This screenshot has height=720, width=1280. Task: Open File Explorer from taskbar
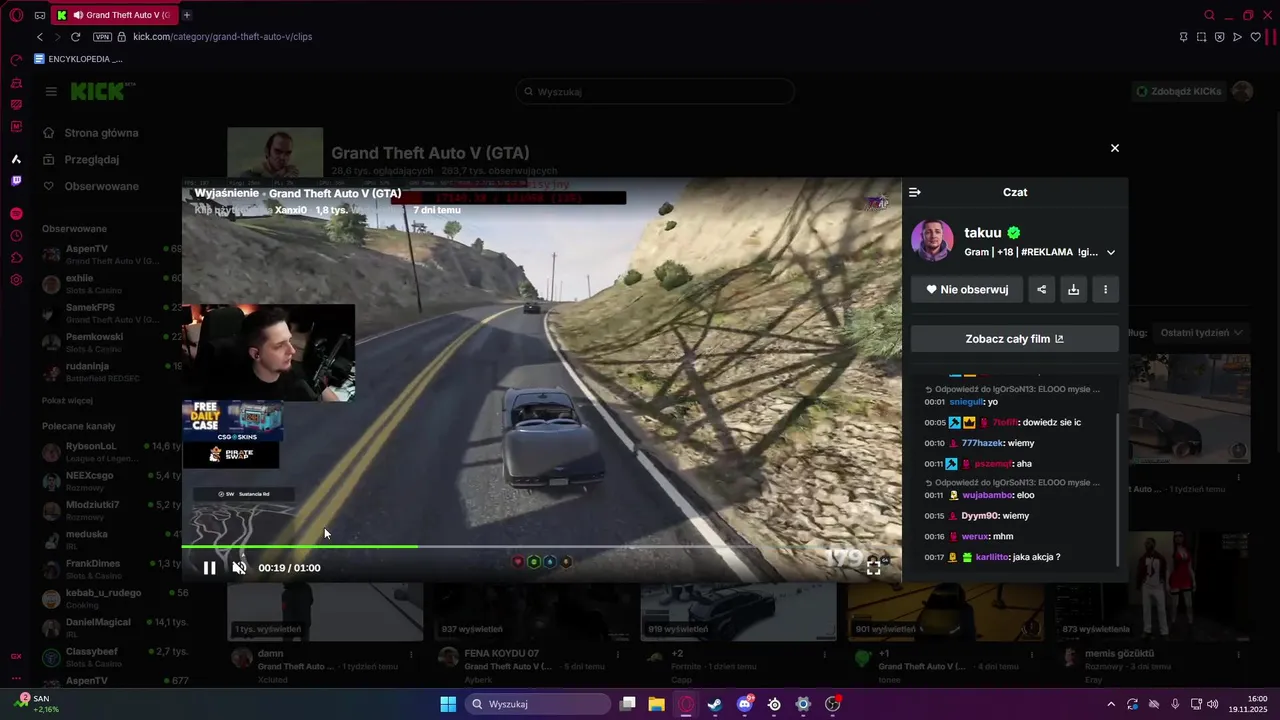[657, 704]
